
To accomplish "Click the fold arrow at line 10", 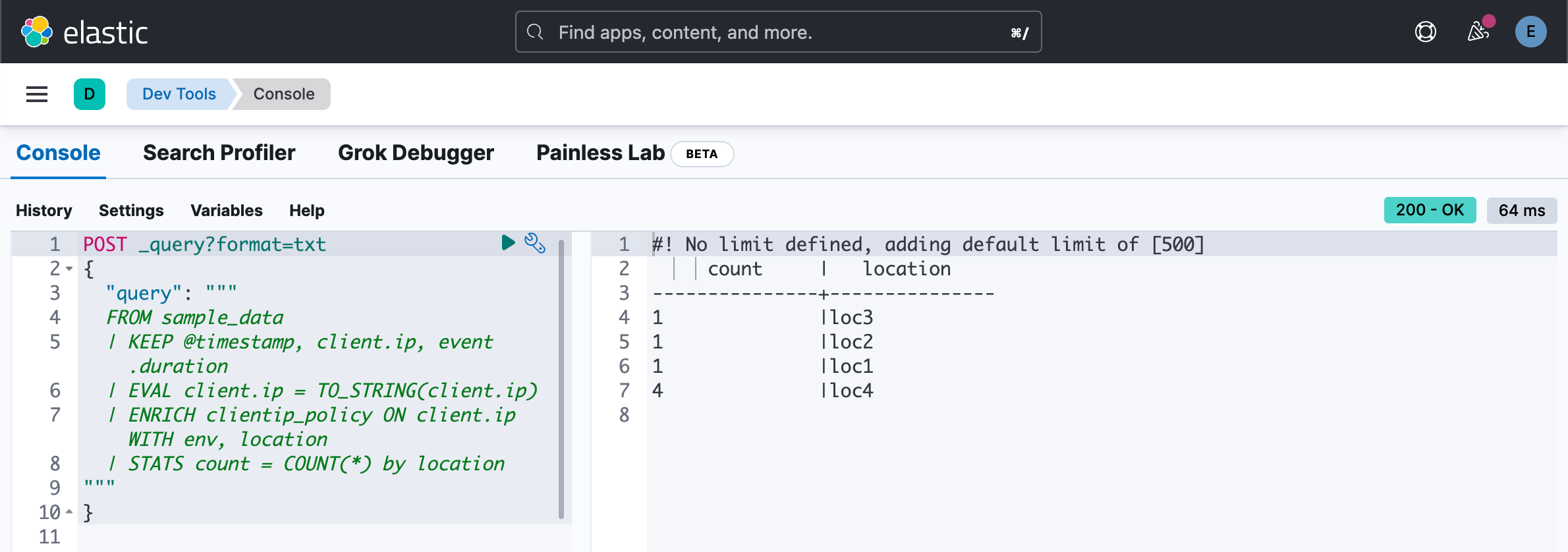I will click(69, 512).
